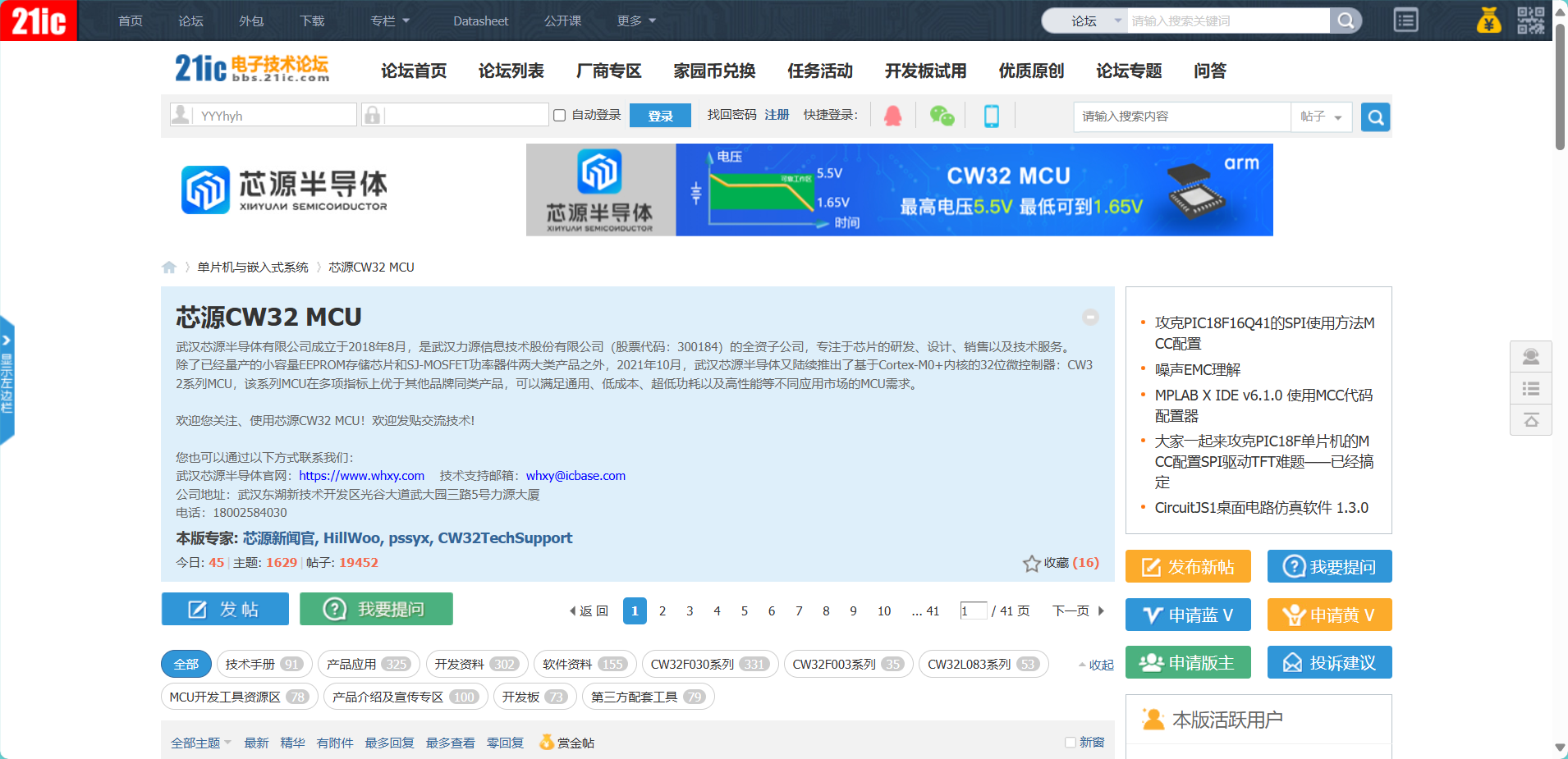This screenshot has width=1568, height=759.
Task: Open 厂商专区 in main navigation
Action: click(609, 71)
